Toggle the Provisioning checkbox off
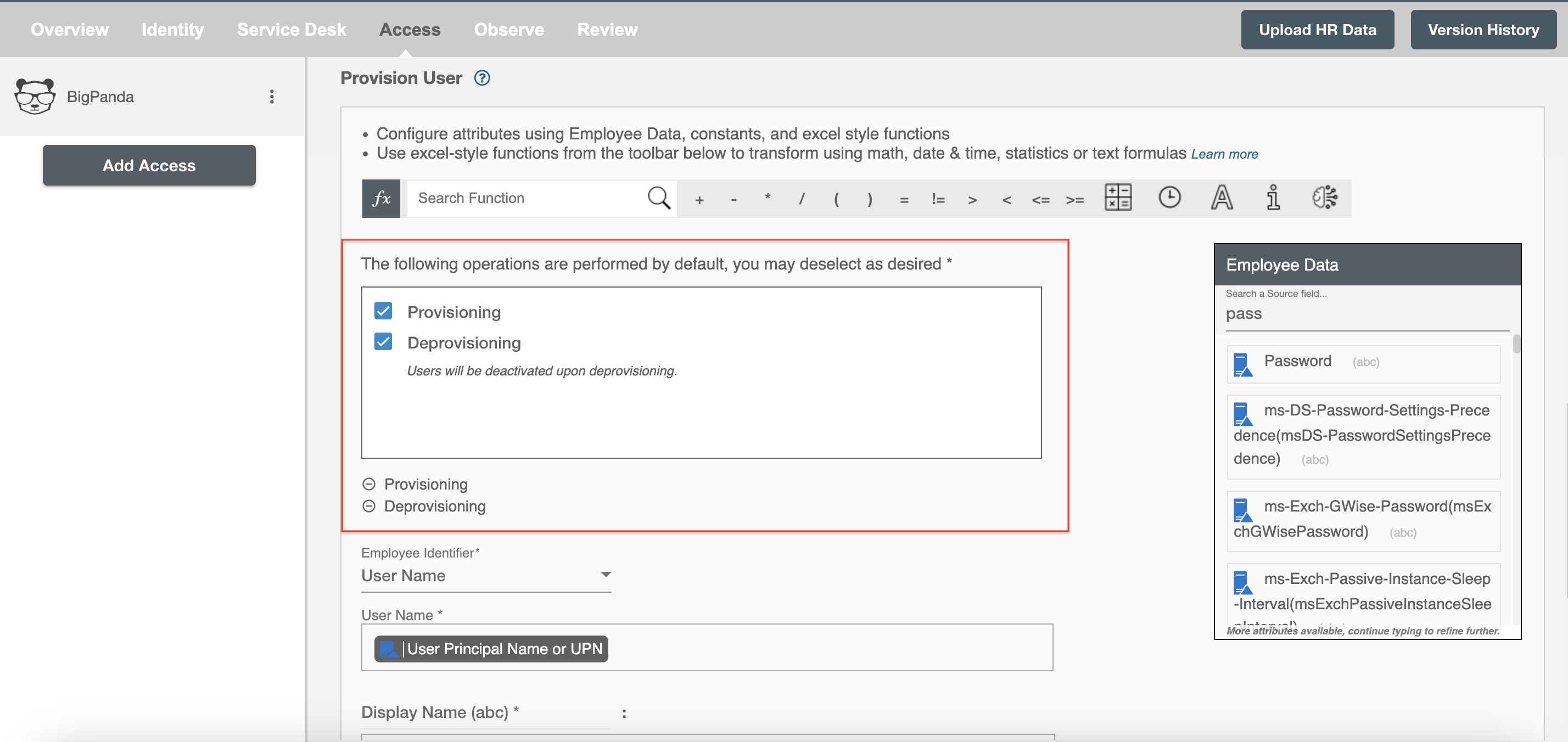 point(384,311)
